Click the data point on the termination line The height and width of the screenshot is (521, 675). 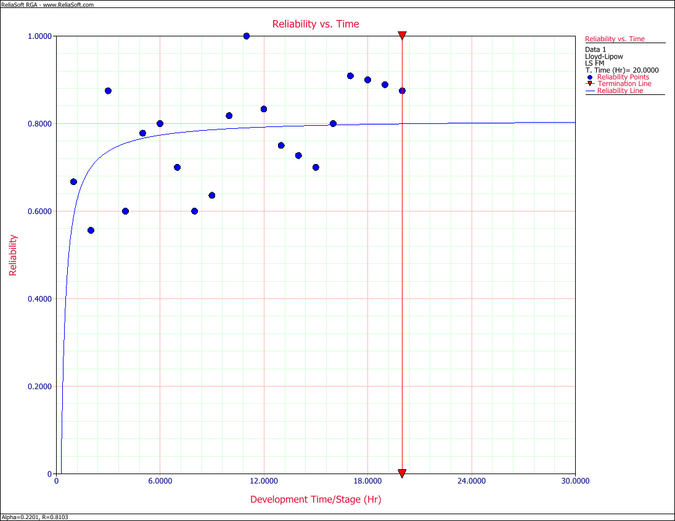point(402,91)
